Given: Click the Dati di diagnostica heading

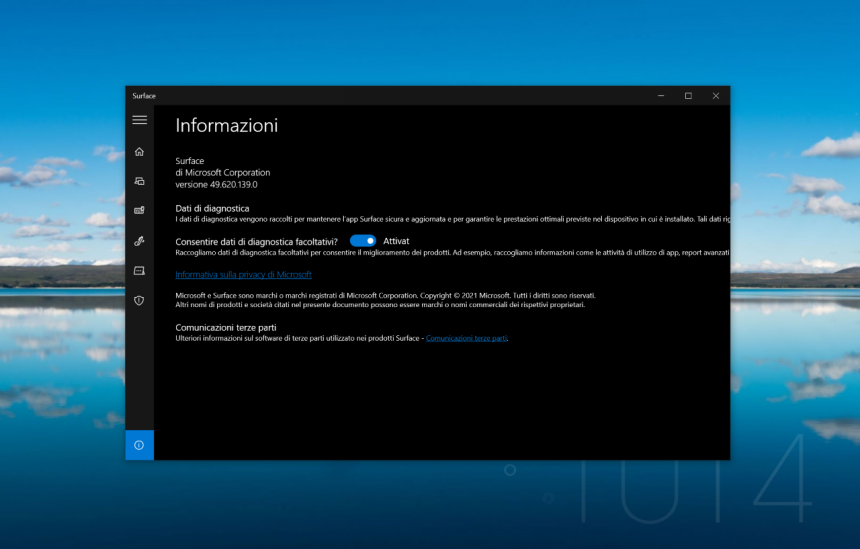Looking at the screenshot, I should pos(212,208).
